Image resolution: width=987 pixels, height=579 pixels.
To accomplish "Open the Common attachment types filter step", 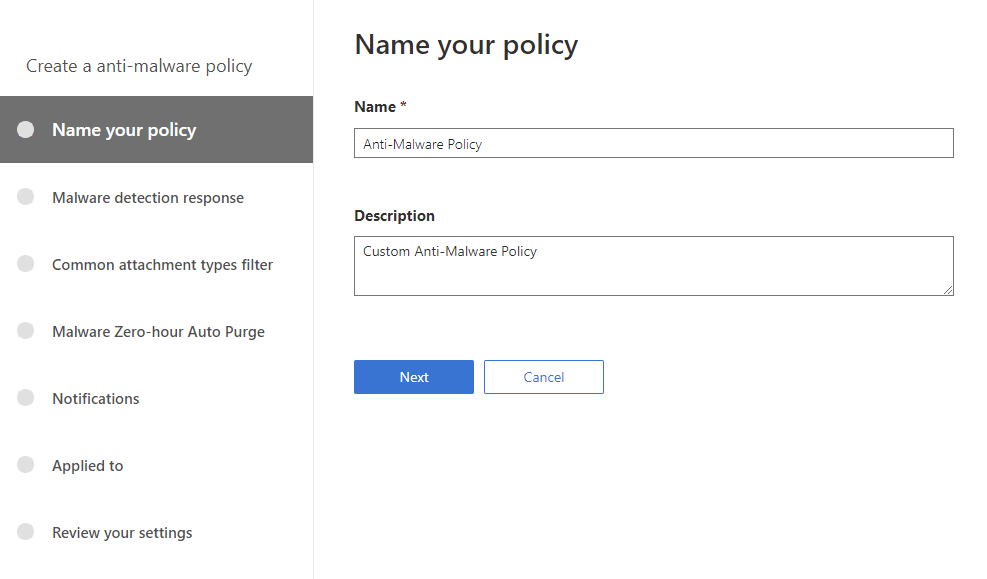I will [x=162, y=265].
